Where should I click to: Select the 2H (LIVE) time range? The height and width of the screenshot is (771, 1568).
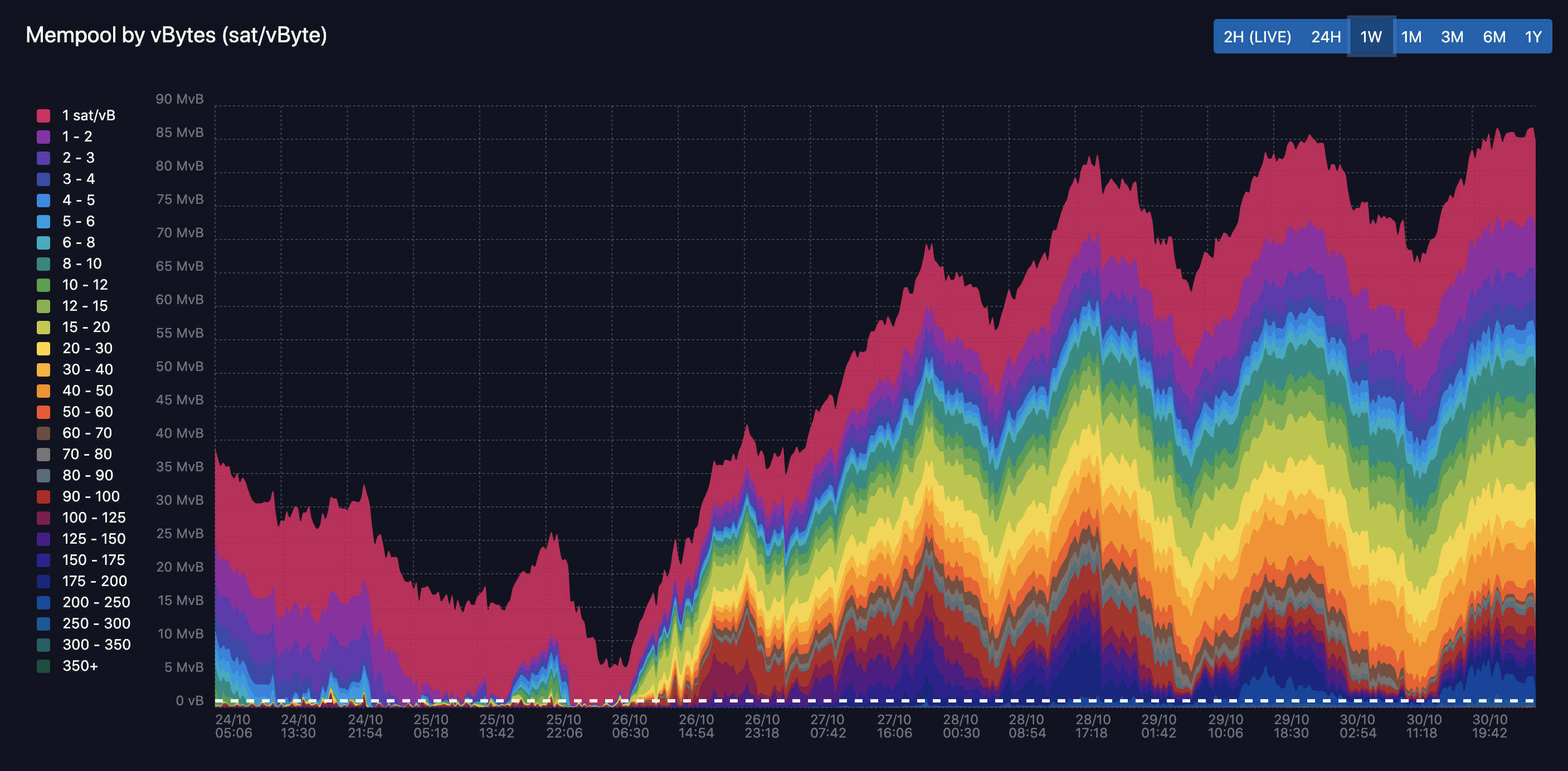[1257, 37]
